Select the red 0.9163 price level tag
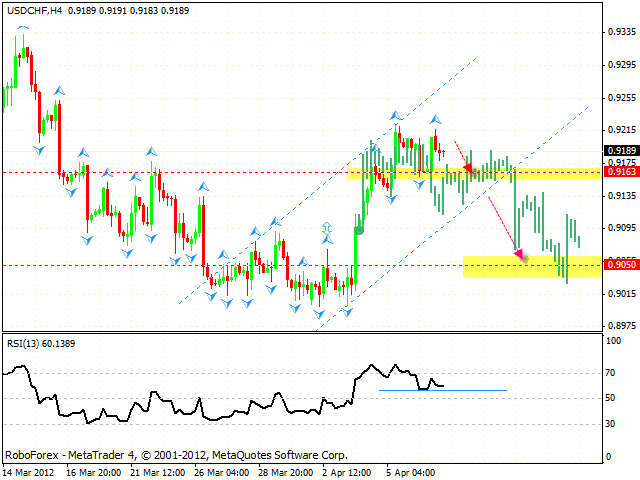 coord(620,172)
